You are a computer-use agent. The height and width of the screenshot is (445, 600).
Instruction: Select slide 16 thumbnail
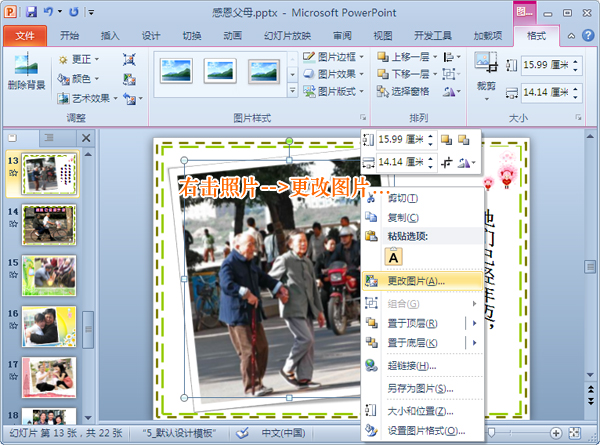[49, 327]
